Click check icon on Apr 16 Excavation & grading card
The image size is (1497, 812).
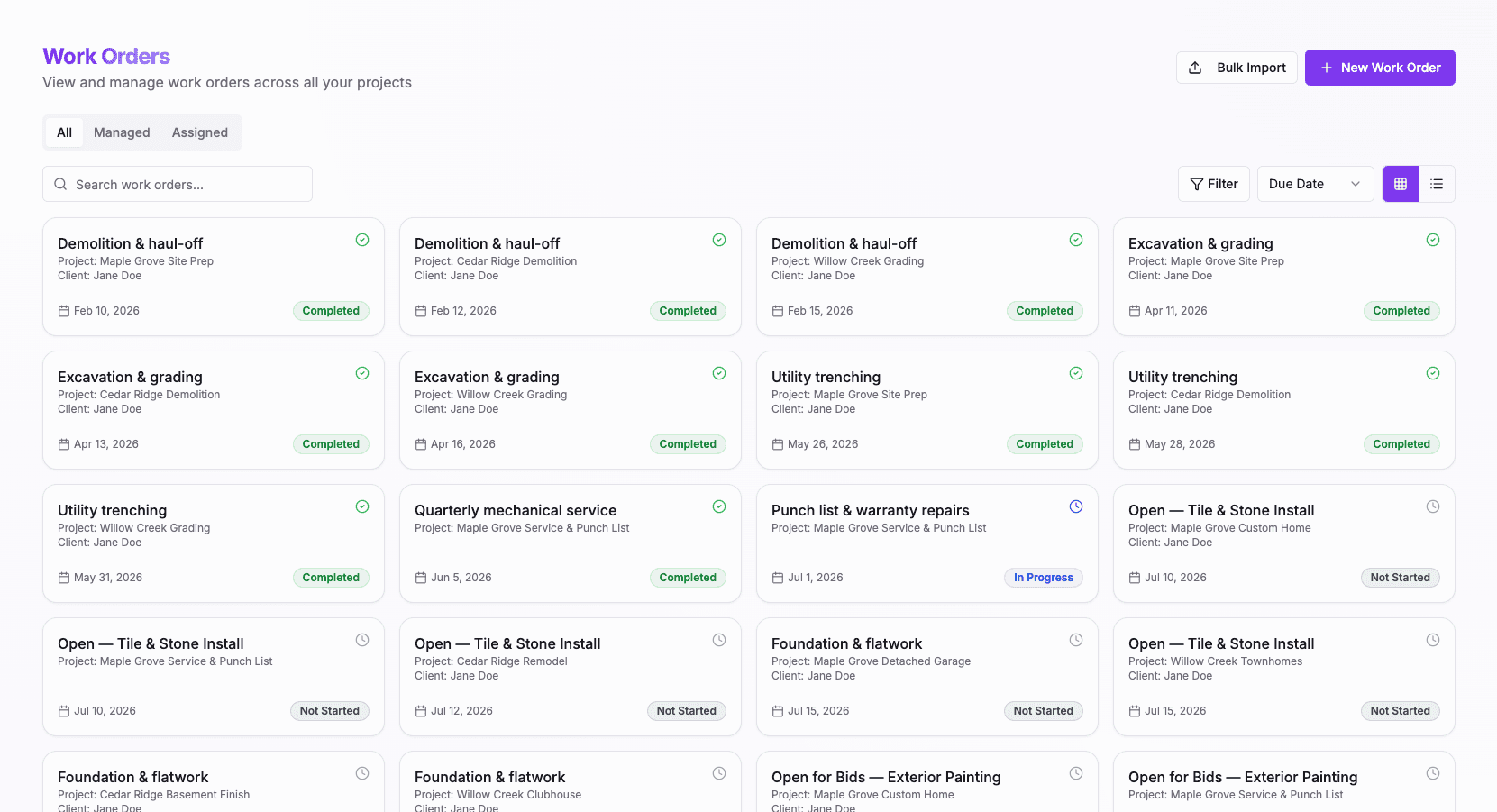[719, 373]
